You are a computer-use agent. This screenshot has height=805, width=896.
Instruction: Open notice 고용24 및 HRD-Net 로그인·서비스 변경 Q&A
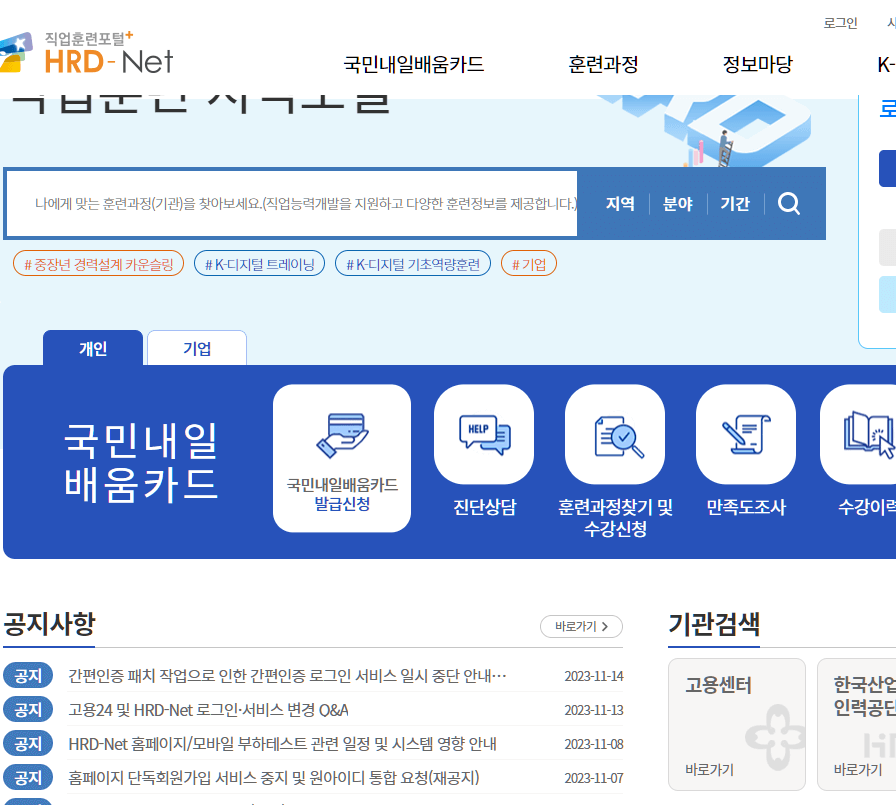[x=209, y=710]
